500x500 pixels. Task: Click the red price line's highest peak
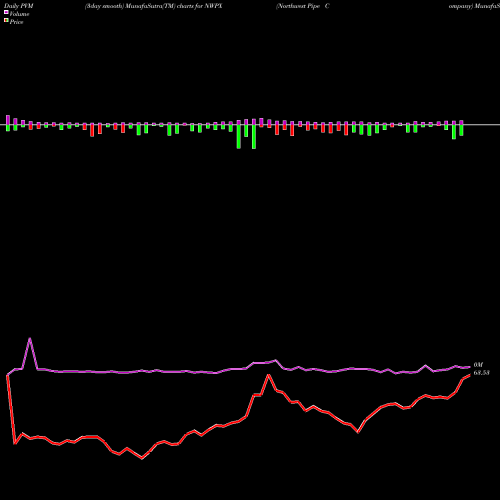click(268, 375)
